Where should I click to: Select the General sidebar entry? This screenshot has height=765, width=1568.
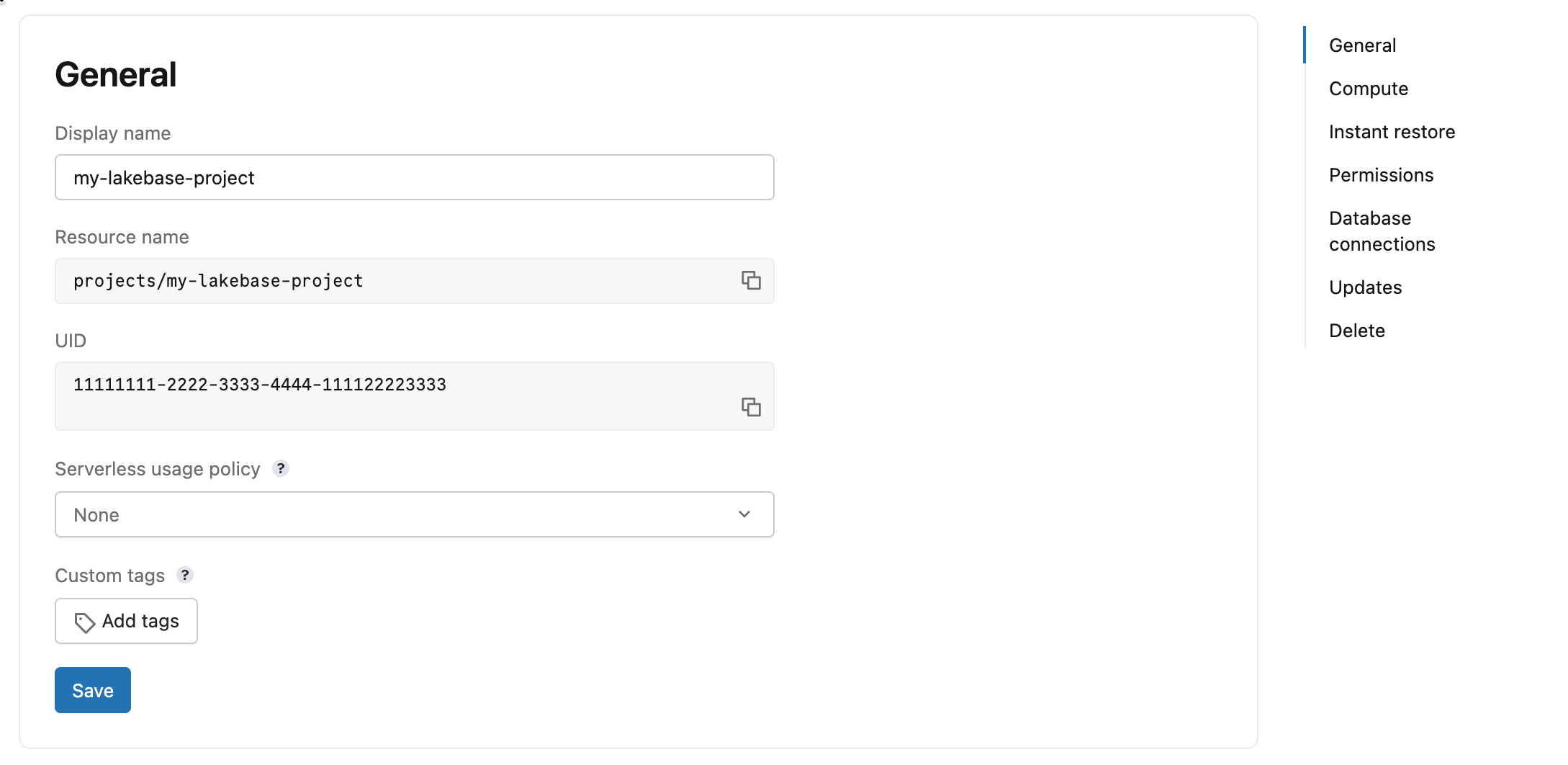[x=1361, y=45]
